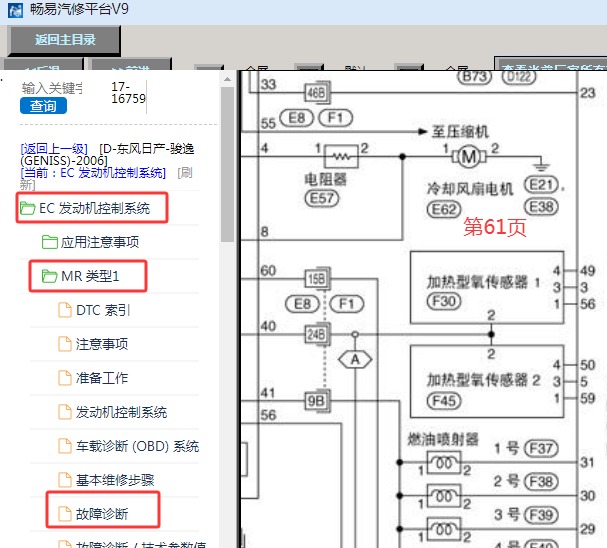Click the folder icon beside 应用注意事项

click(x=50, y=242)
